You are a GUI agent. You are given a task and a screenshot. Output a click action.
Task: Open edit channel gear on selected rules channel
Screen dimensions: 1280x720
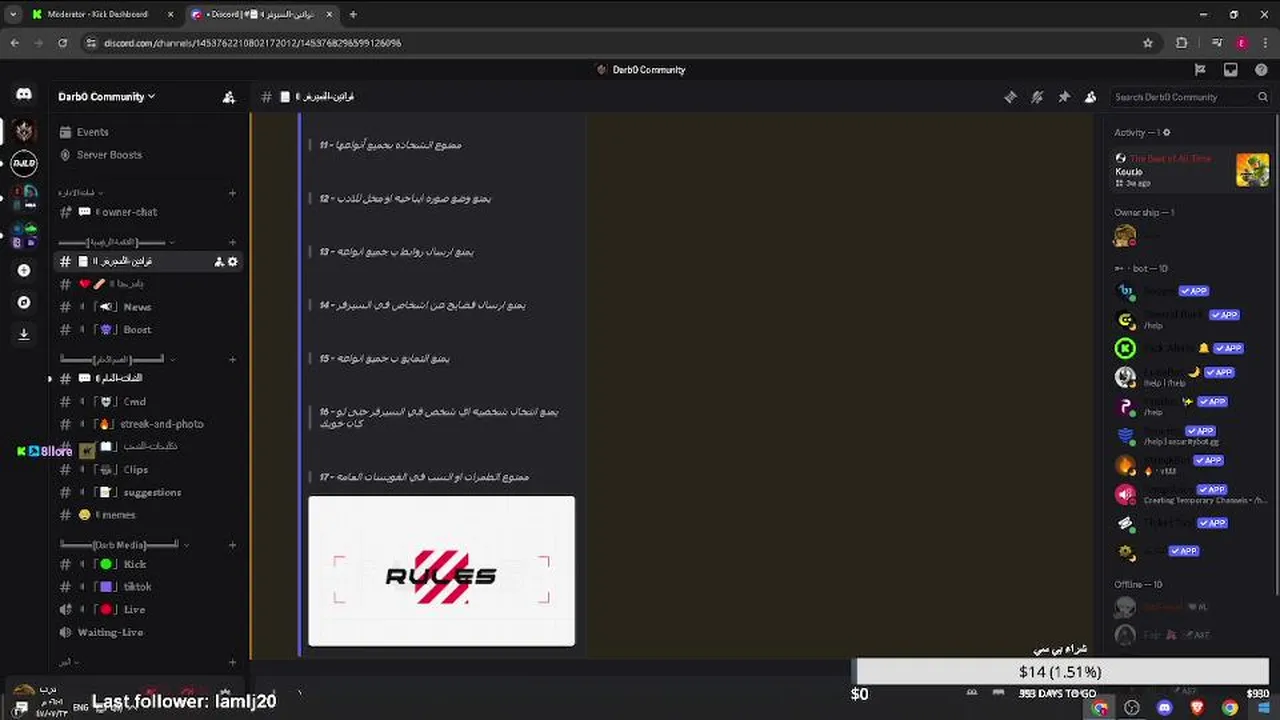tap(233, 261)
